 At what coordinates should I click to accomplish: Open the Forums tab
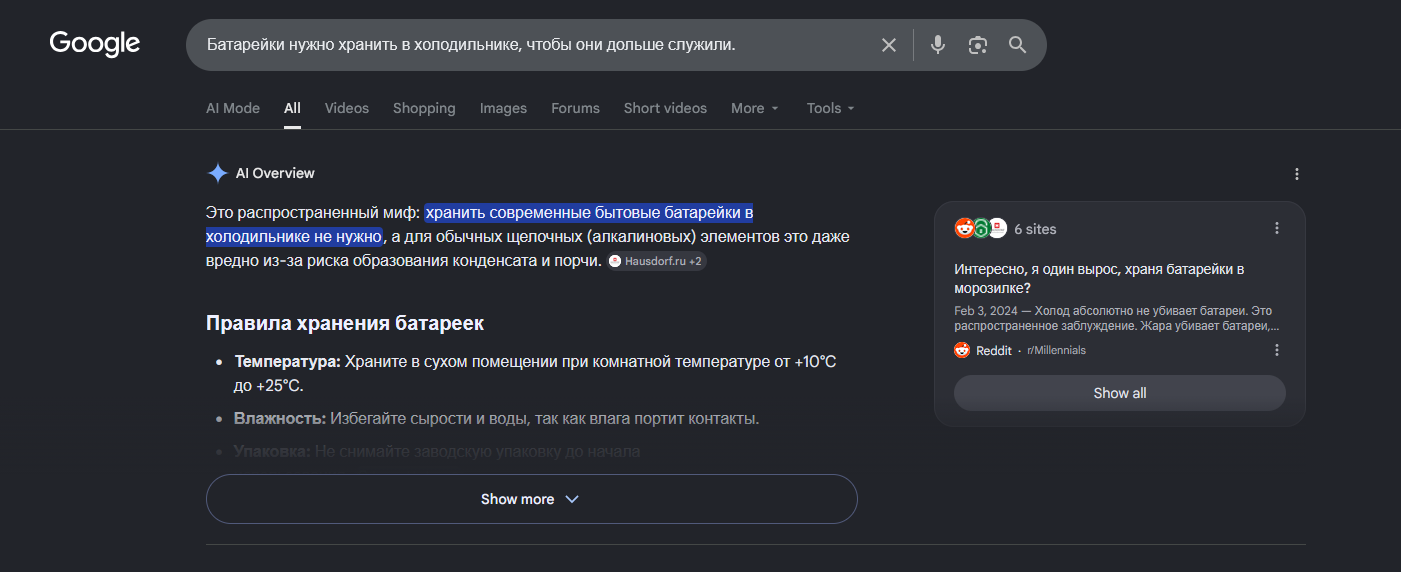pos(575,108)
